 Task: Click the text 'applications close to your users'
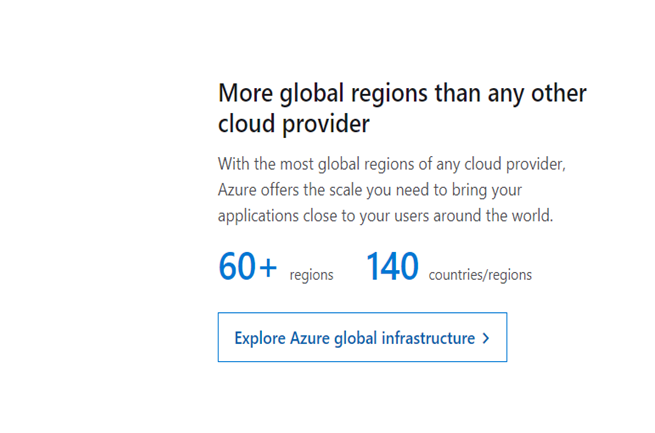323,216
